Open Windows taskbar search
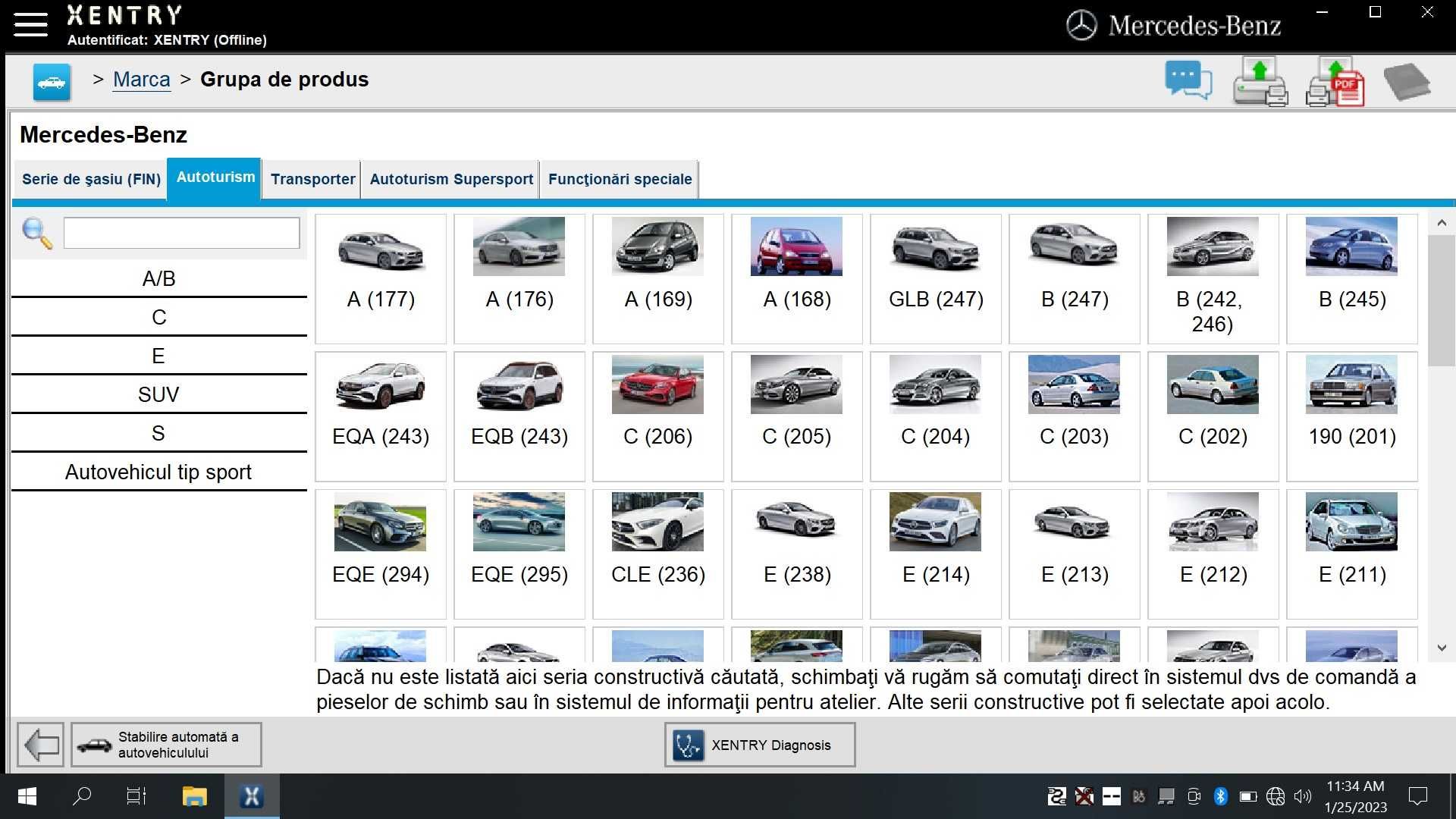The width and height of the screenshot is (1456, 819). point(82,796)
